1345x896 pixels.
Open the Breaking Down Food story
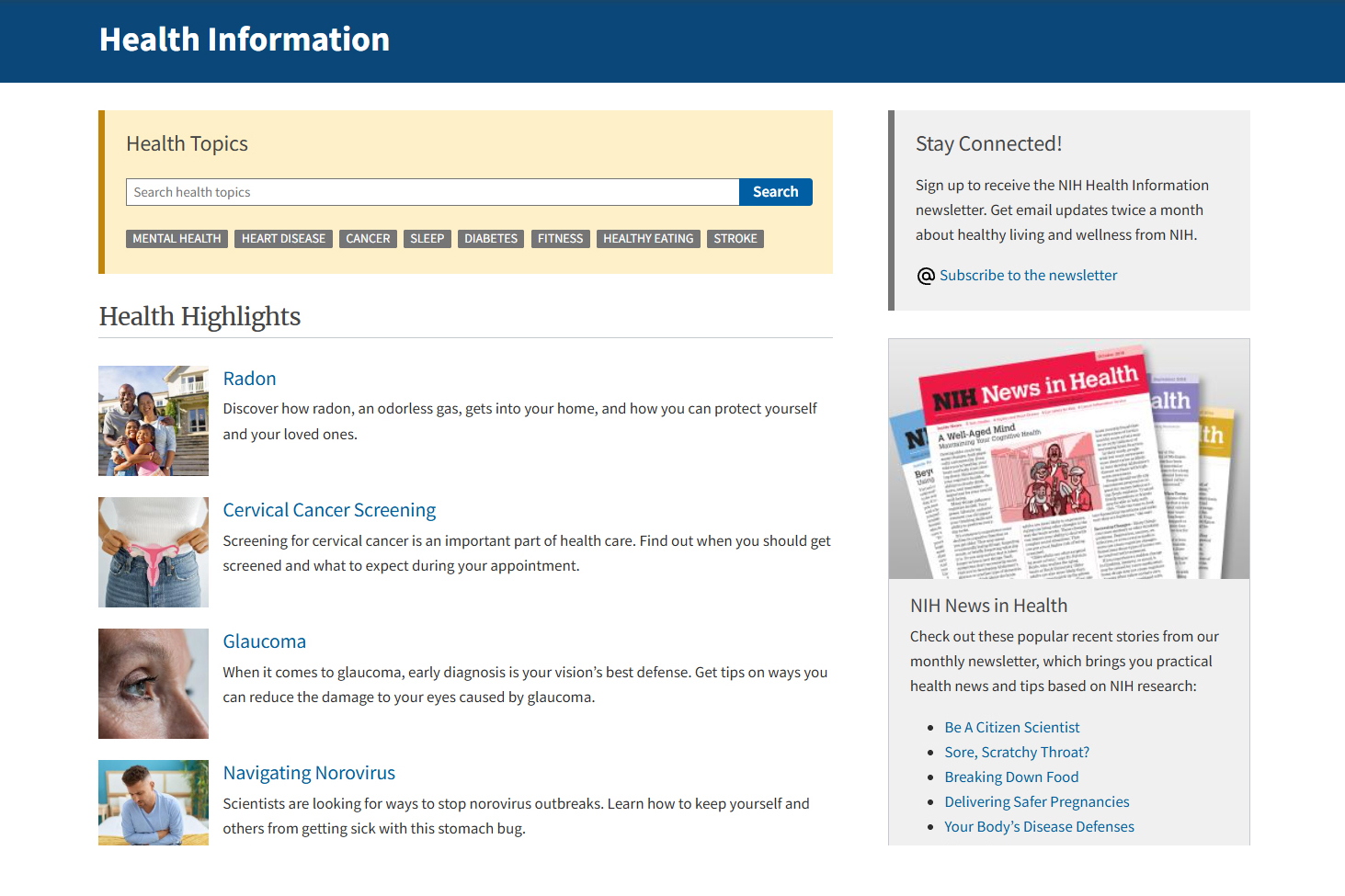tap(1011, 777)
